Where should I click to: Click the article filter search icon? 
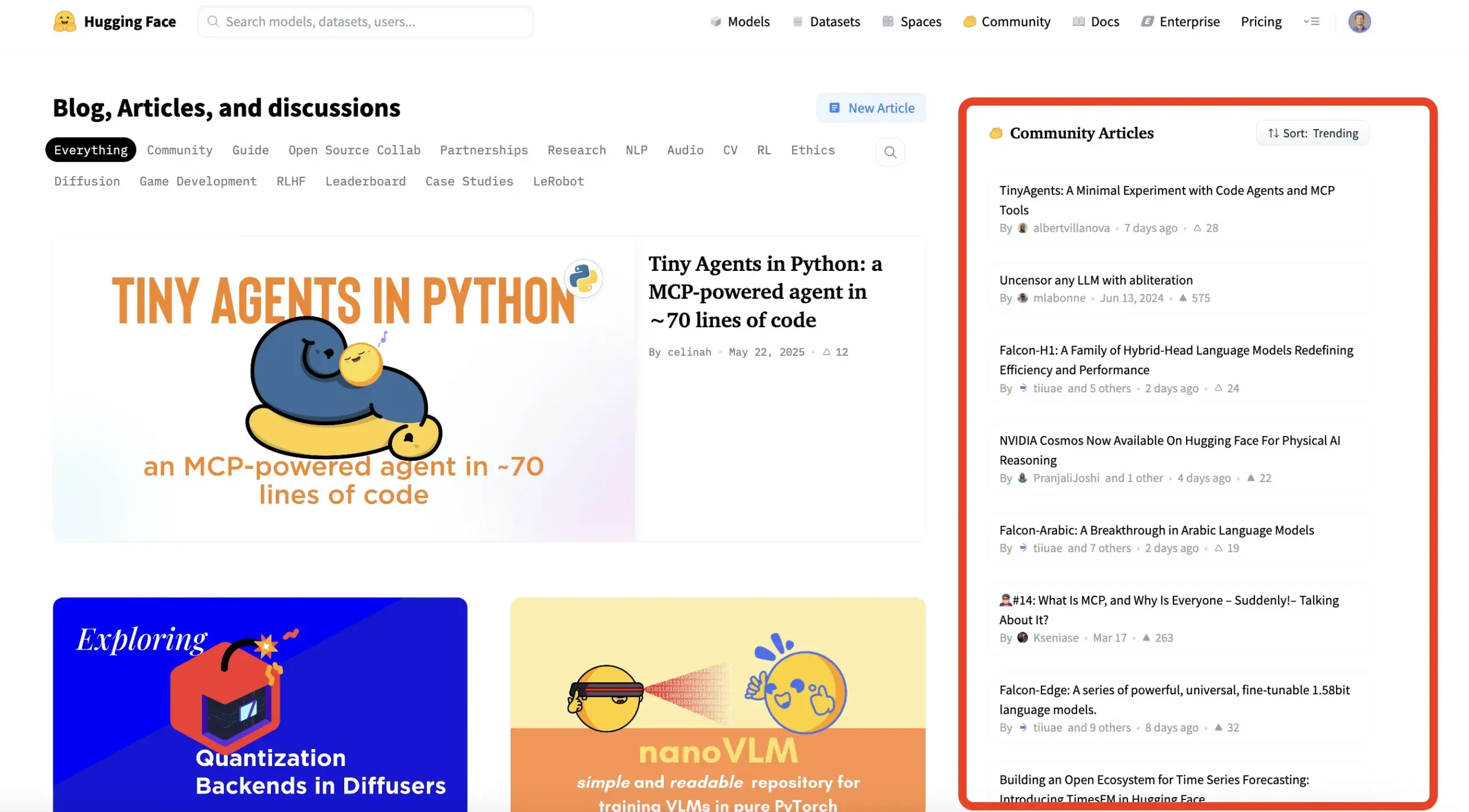[890, 152]
